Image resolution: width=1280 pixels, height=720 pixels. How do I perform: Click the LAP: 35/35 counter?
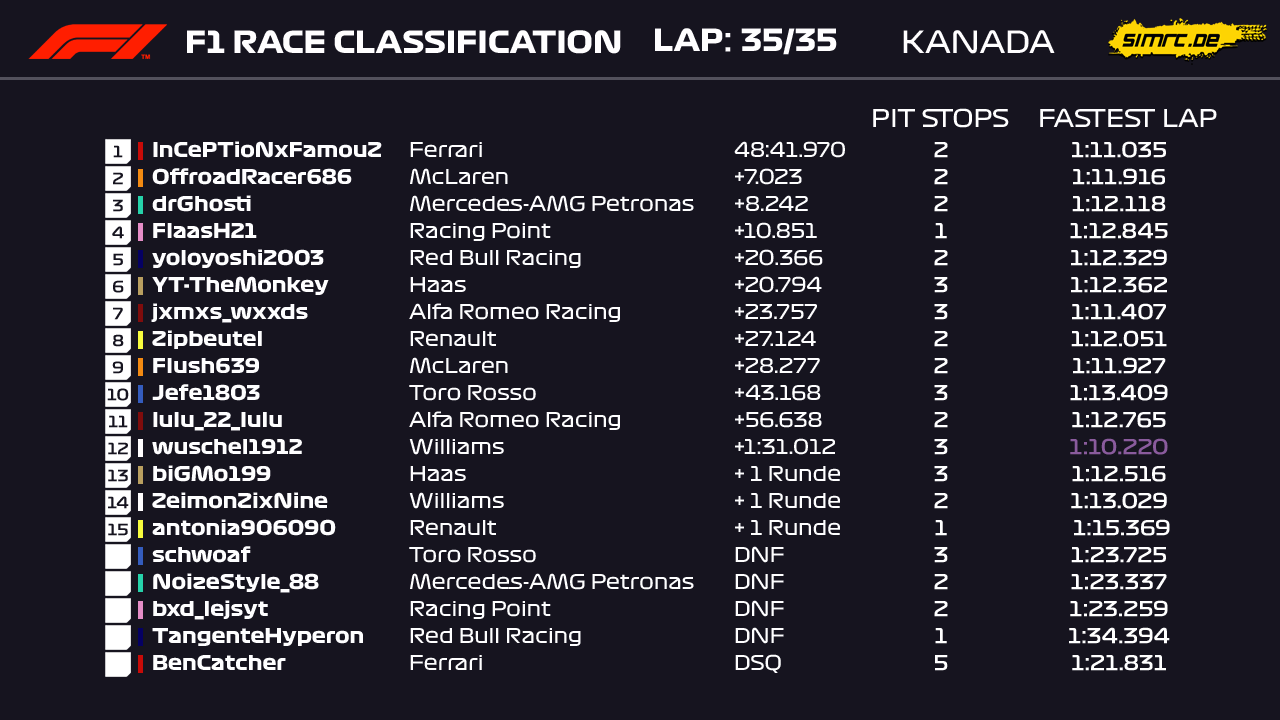(745, 41)
